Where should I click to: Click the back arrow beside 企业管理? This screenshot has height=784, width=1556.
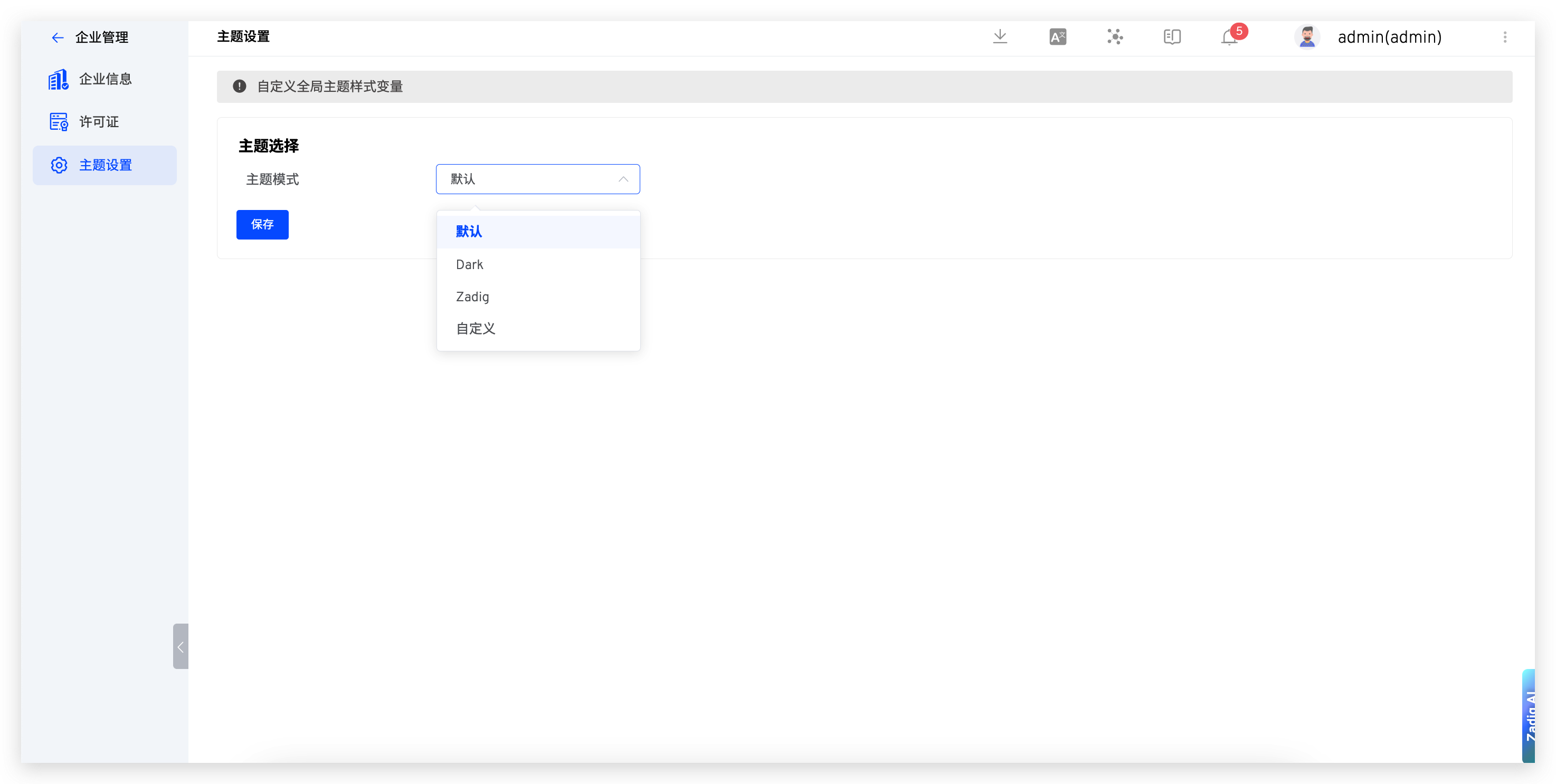point(58,37)
